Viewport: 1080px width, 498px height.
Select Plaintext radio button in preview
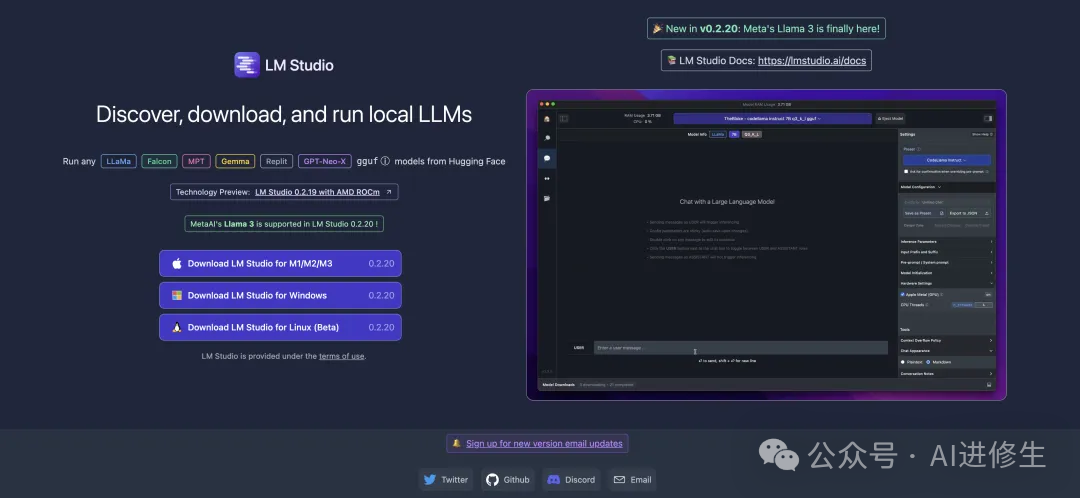[x=903, y=362]
